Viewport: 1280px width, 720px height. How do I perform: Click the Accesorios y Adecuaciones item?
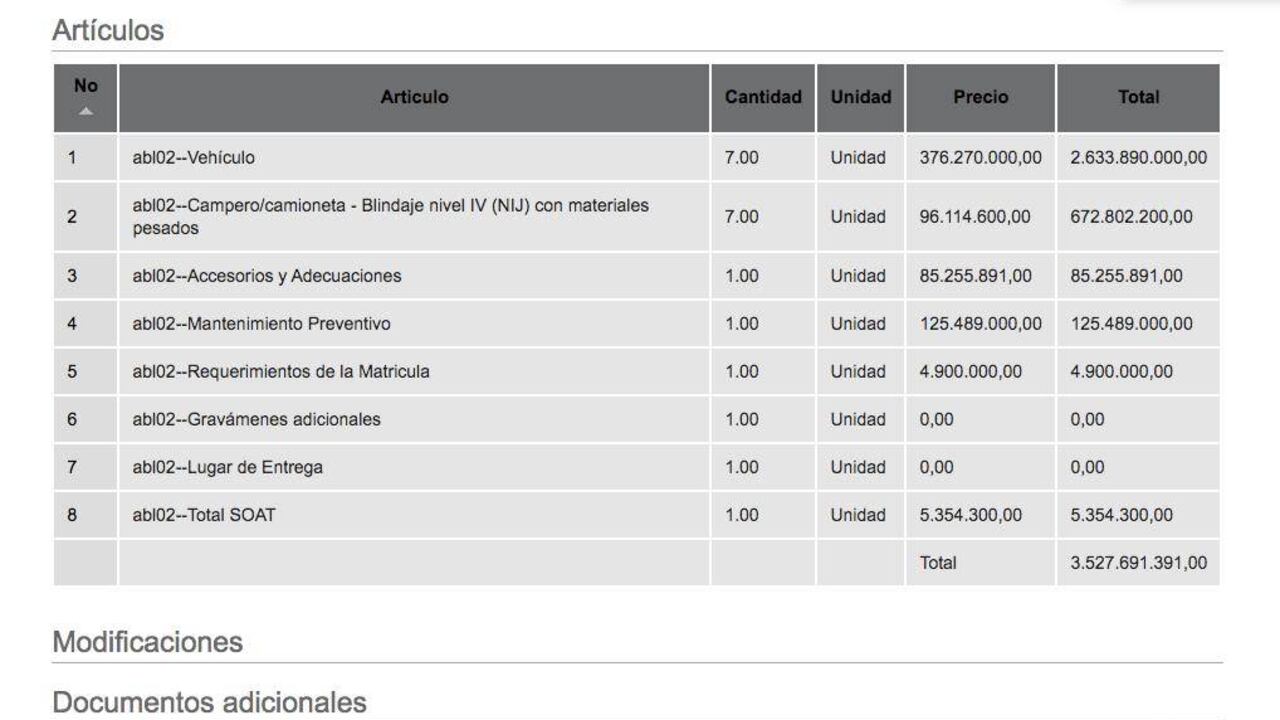coord(267,276)
